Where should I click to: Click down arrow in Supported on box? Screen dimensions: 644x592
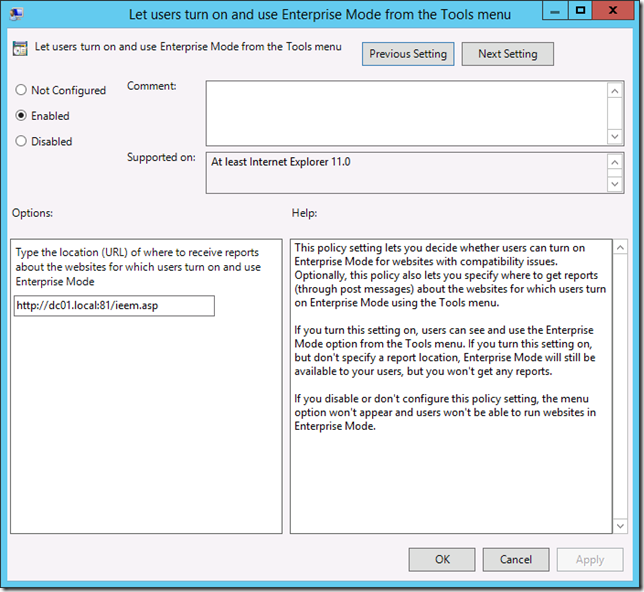click(x=615, y=183)
